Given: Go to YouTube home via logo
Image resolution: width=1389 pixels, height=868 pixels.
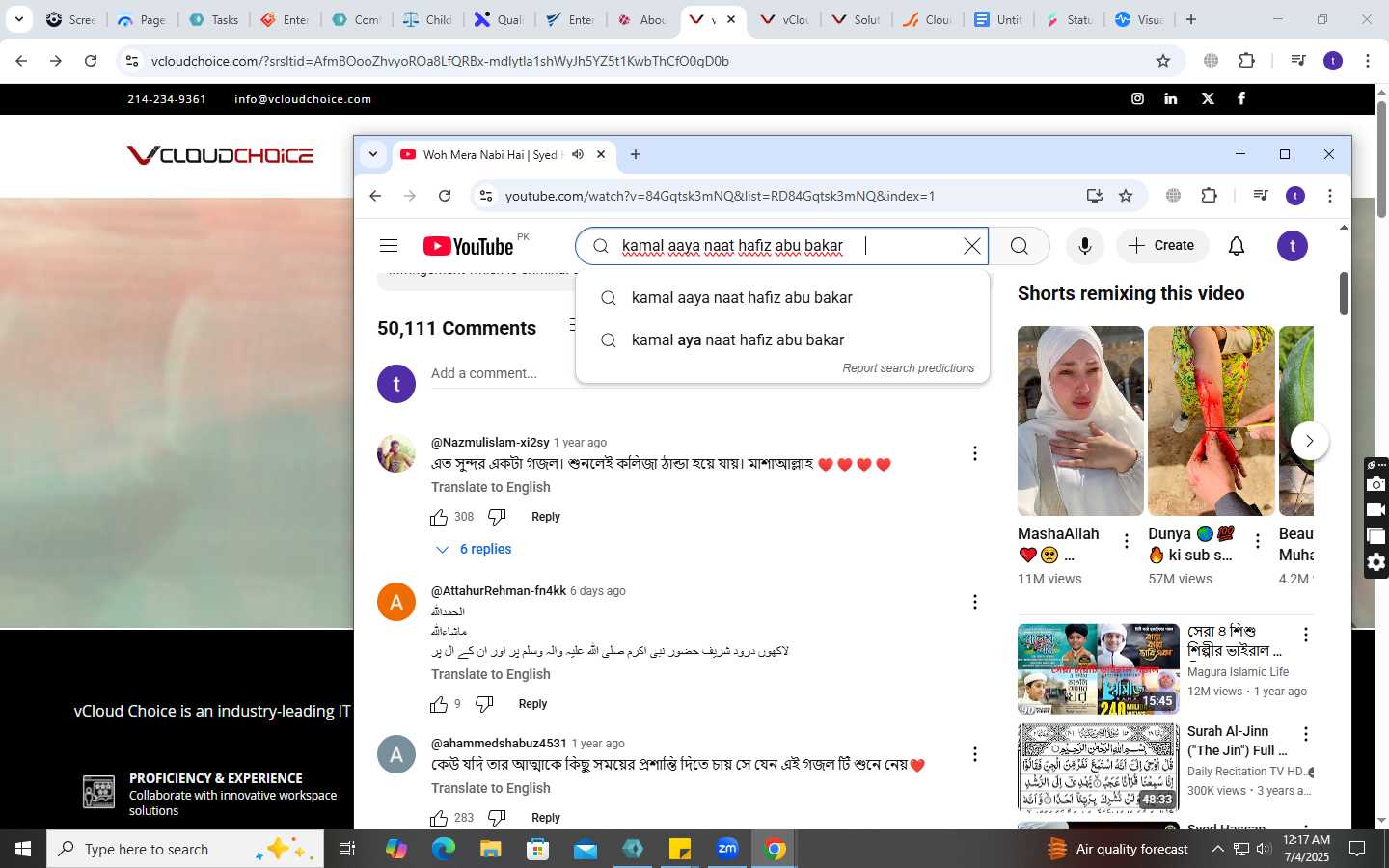Looking at the screenshot, I should tap(469, 246).
